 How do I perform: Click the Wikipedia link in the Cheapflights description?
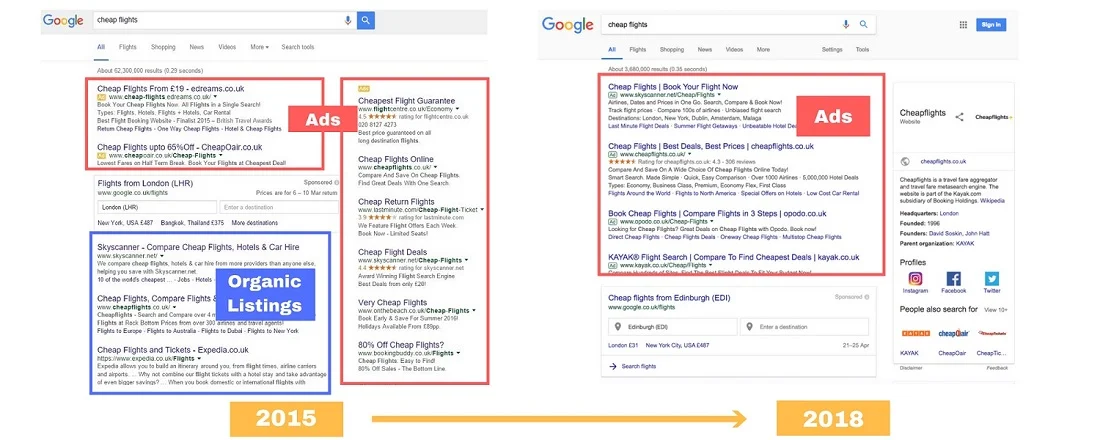coord(993,201)
